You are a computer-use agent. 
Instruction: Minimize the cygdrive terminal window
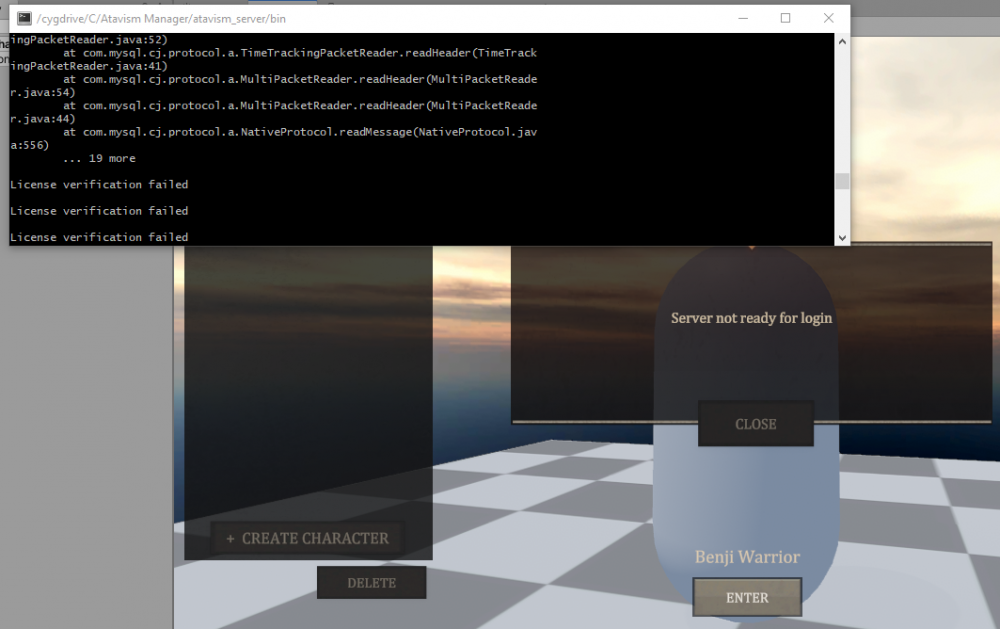742,18
